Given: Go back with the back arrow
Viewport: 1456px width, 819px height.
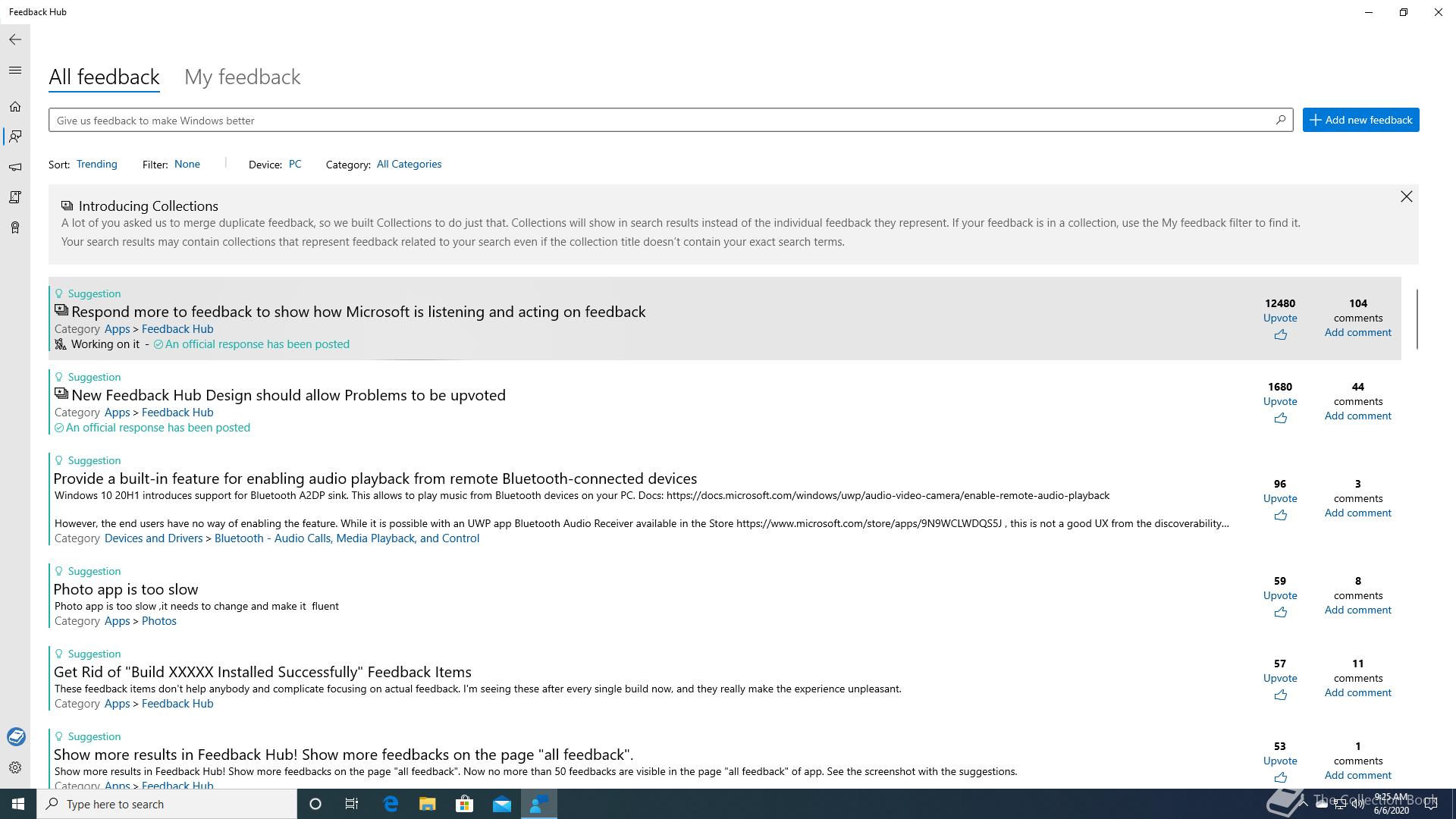Looking at the screenshot, I should (x=15, y=39).
